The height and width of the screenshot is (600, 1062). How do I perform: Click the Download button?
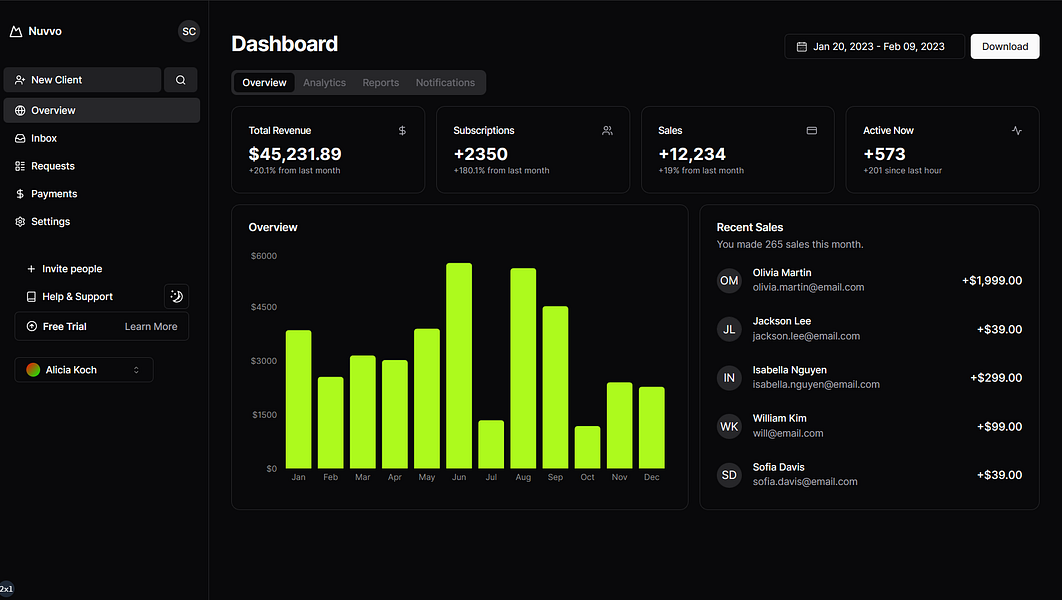click(1004, 47)
